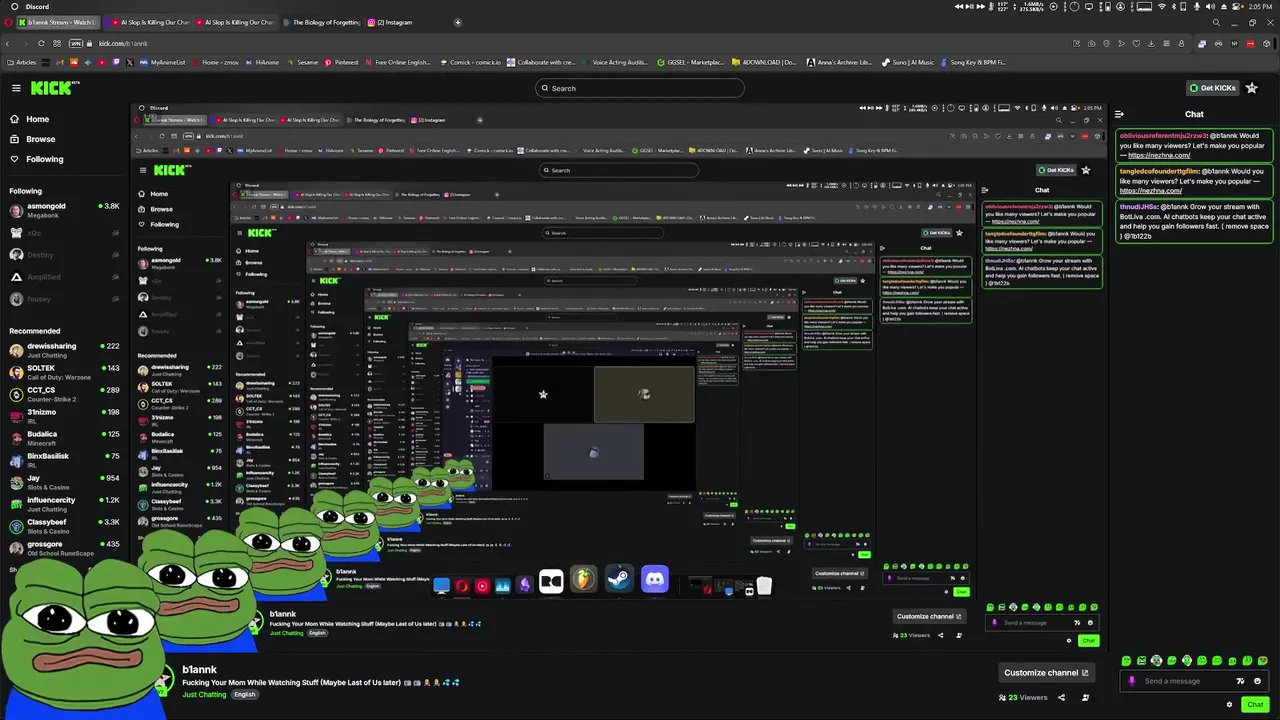This screenshot has width=1280, height=720.
Task: Open Jay Slots & Casino with 954 viewers
Action: tap(65, 482)
